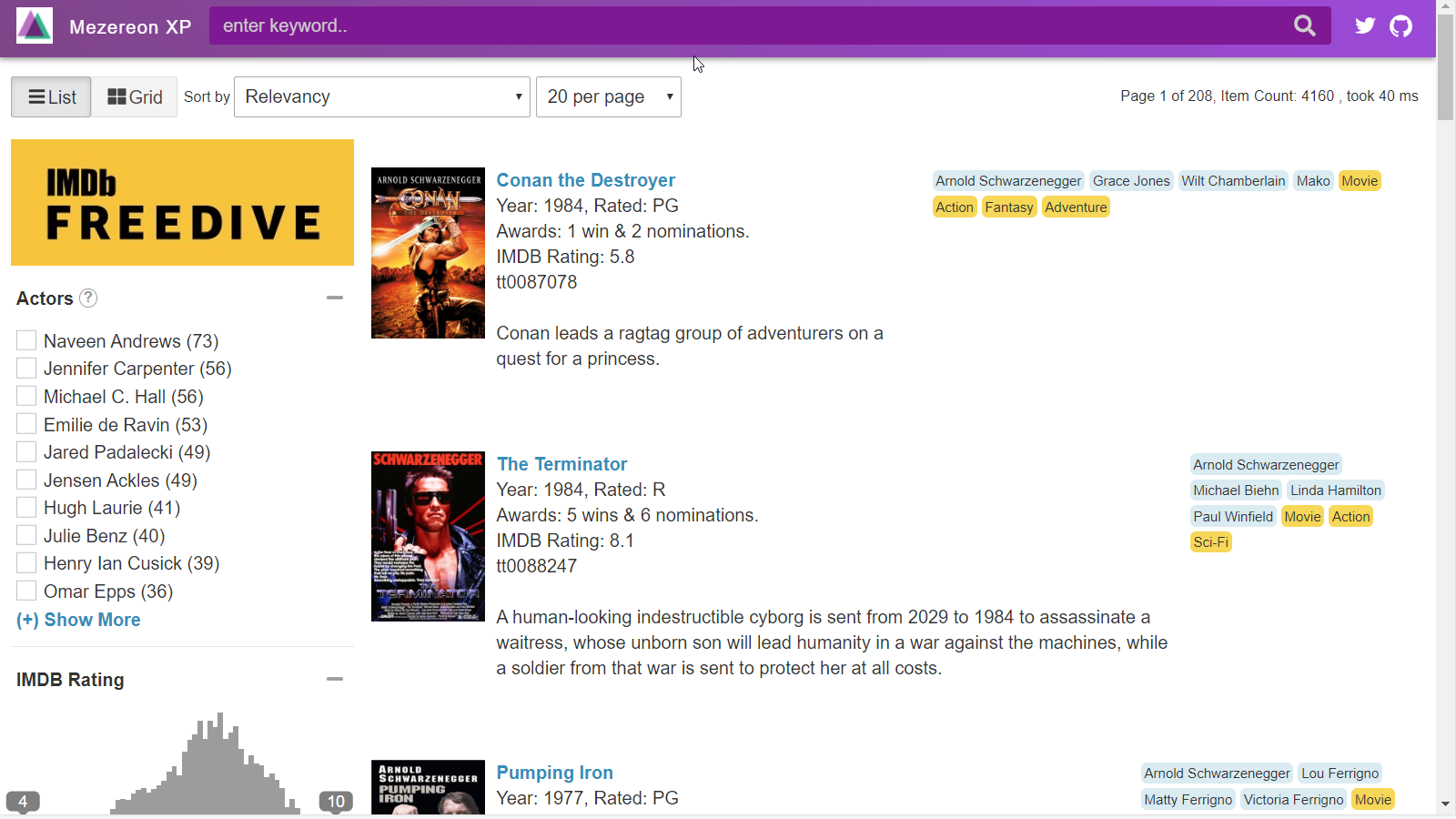Open the Conan the Destroyer title link
The height and width of the screenshot is (819, 1456).
pyautogui.click(x=585, y=180)
